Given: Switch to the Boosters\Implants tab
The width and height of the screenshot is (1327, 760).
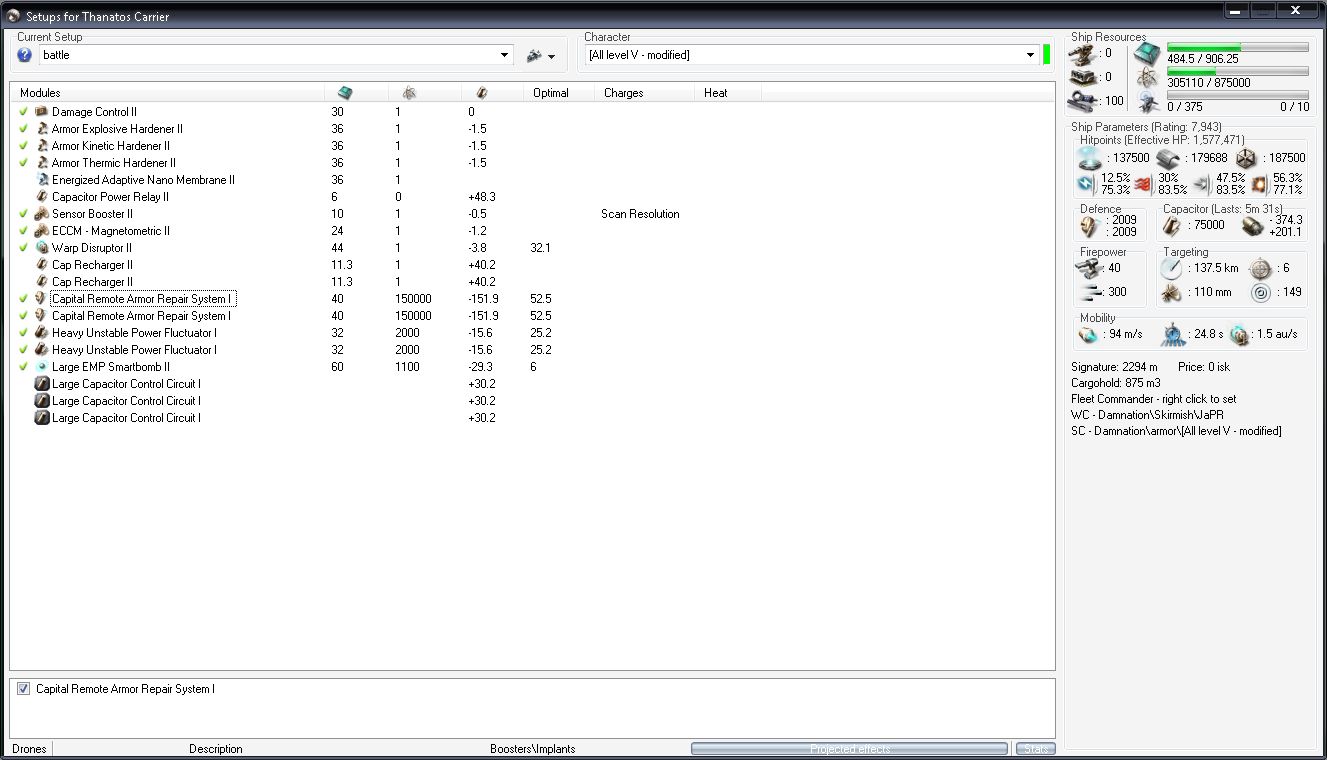Looking at the screenshot, I should pyautogui.click(x=533, y=749).
